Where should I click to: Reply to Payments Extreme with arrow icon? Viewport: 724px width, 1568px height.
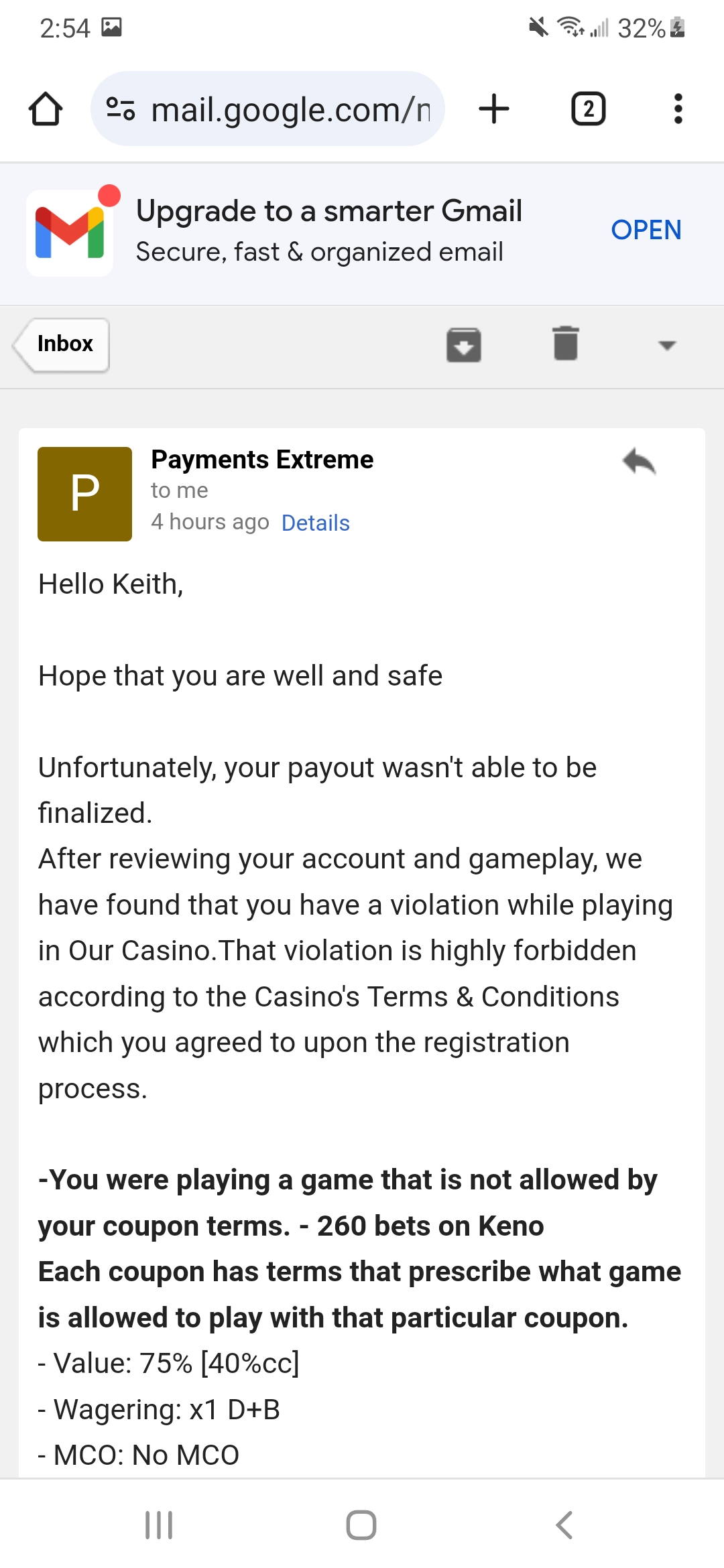[x=639, y=461]
